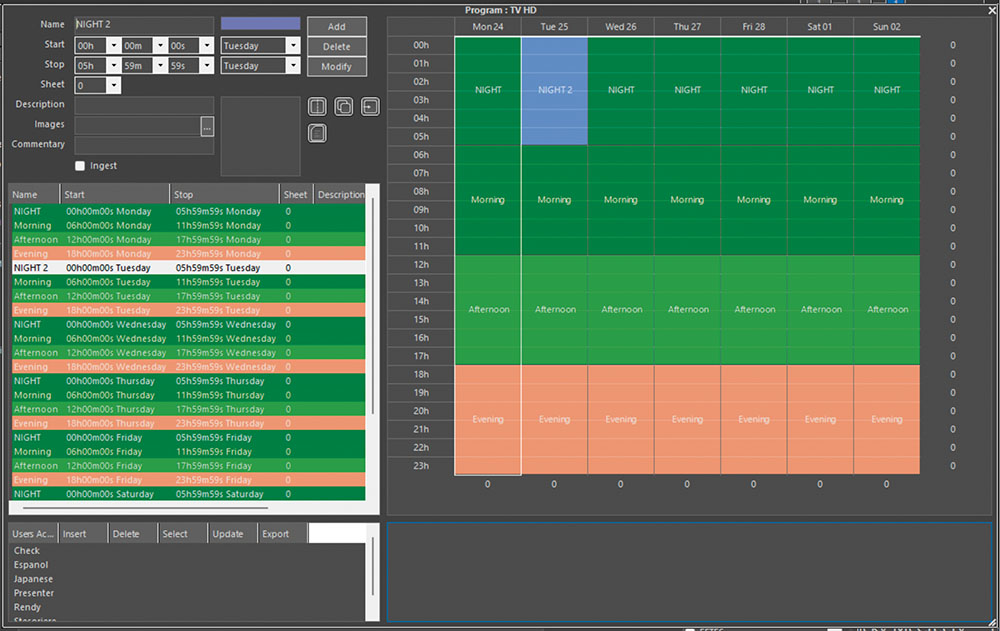Viewport: 1000px width, 631px height.
Task: Click the Insert column header in users table
Action: [75, 534]
